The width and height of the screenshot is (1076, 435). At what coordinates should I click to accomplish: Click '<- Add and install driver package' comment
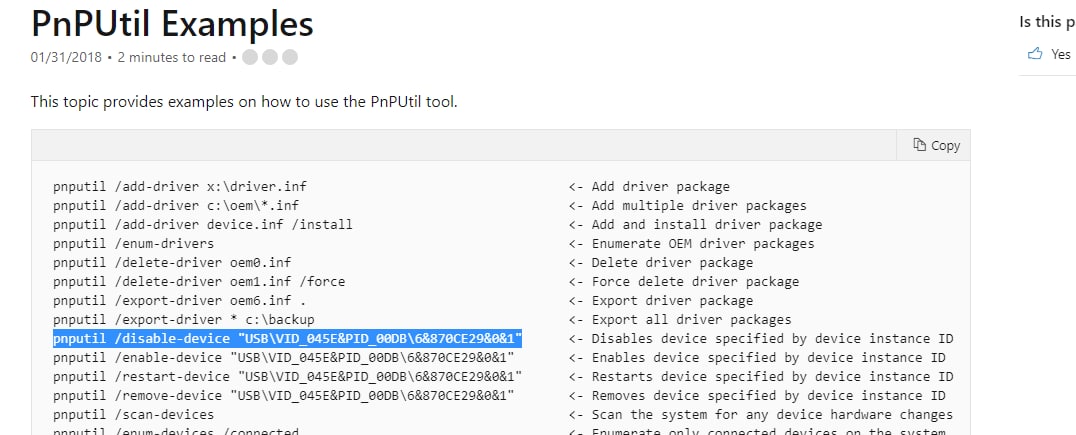coord(695,224)
